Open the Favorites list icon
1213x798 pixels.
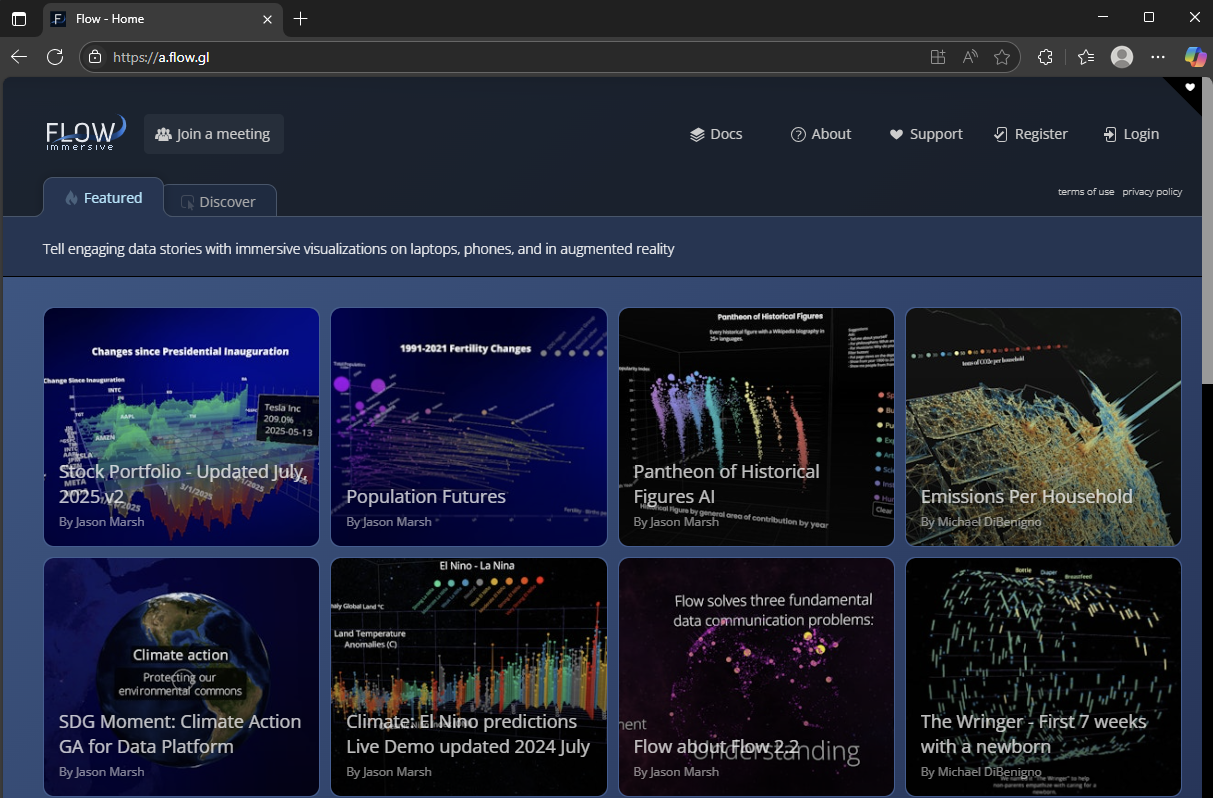pyautogui.click(x=1086, y=57)
